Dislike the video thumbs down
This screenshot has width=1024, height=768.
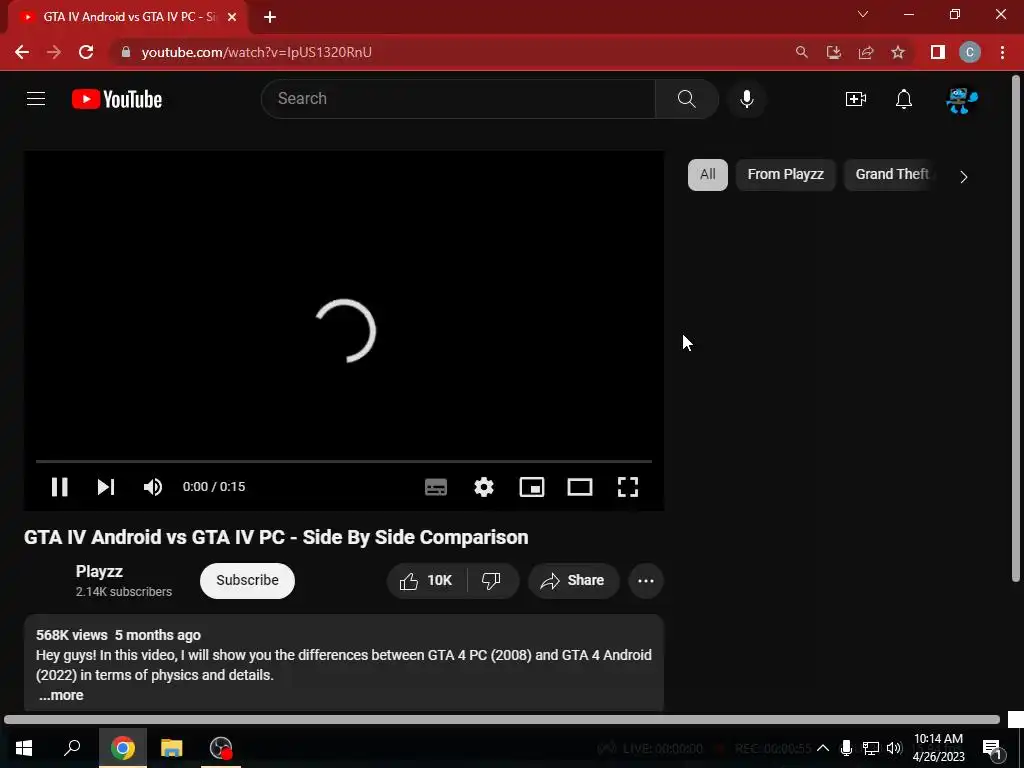click(493, 581)
